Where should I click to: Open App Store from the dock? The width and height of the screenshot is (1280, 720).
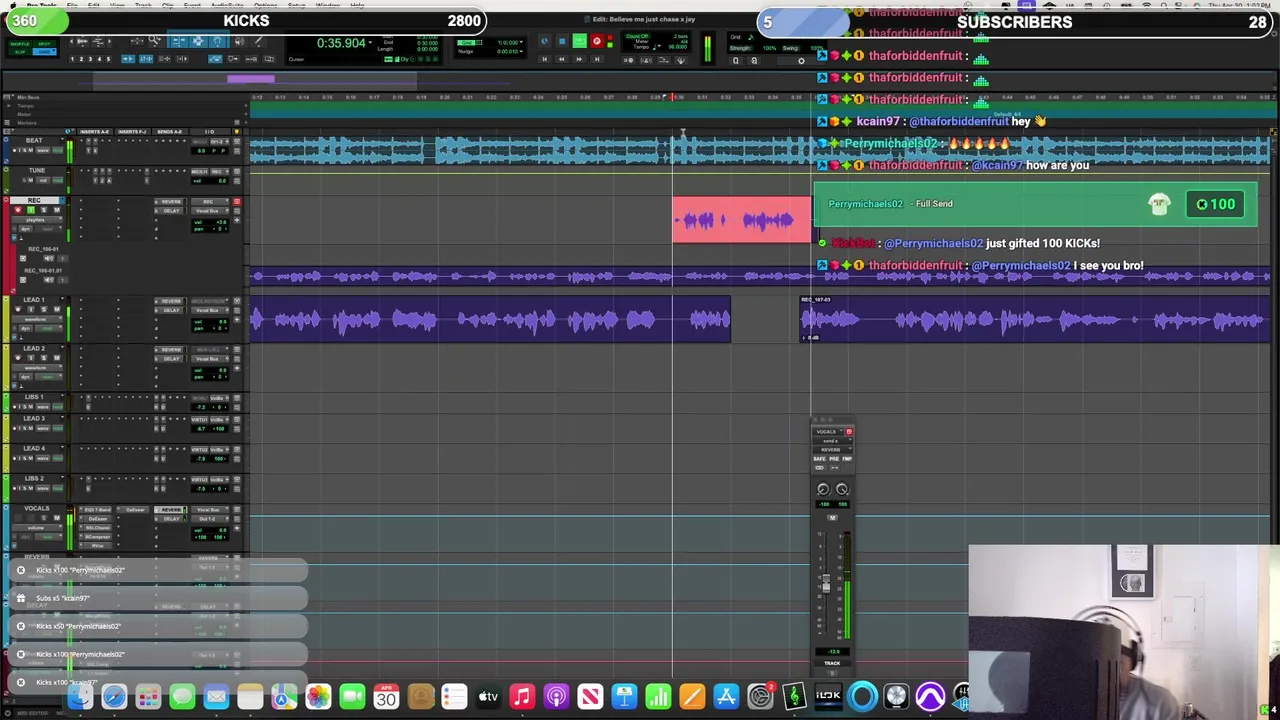726,696
